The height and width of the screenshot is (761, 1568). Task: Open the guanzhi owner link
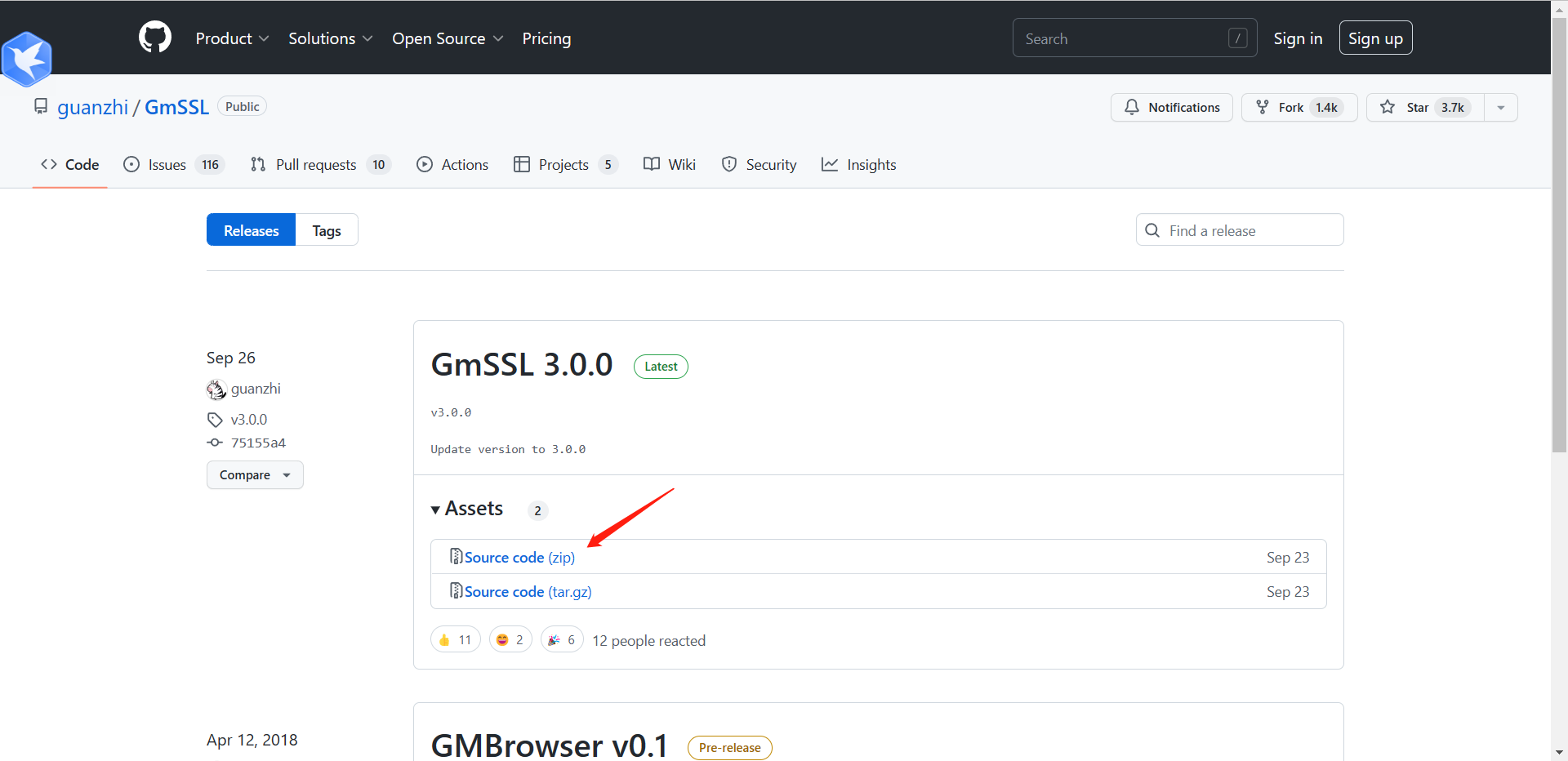[x=92, y=107]
